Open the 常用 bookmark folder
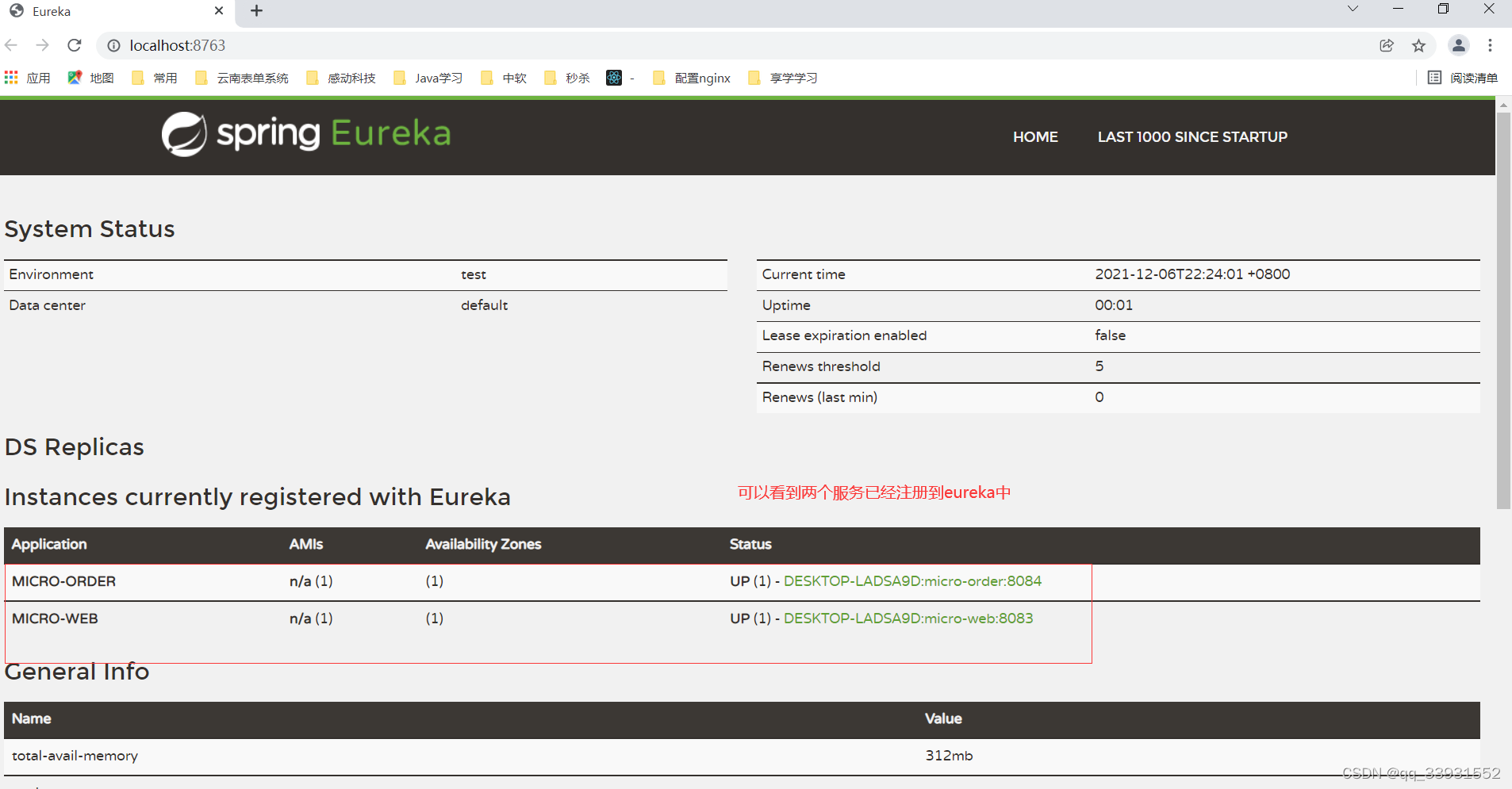Image resolution: width=1512 pixels, height=789 pixels. tap(155, 78)
